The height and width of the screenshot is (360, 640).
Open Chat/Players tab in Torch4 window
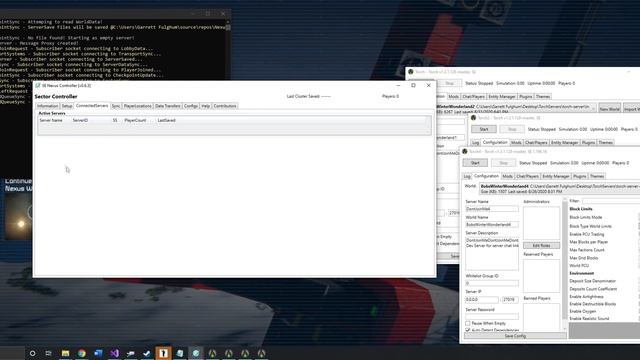click(527, 176)
